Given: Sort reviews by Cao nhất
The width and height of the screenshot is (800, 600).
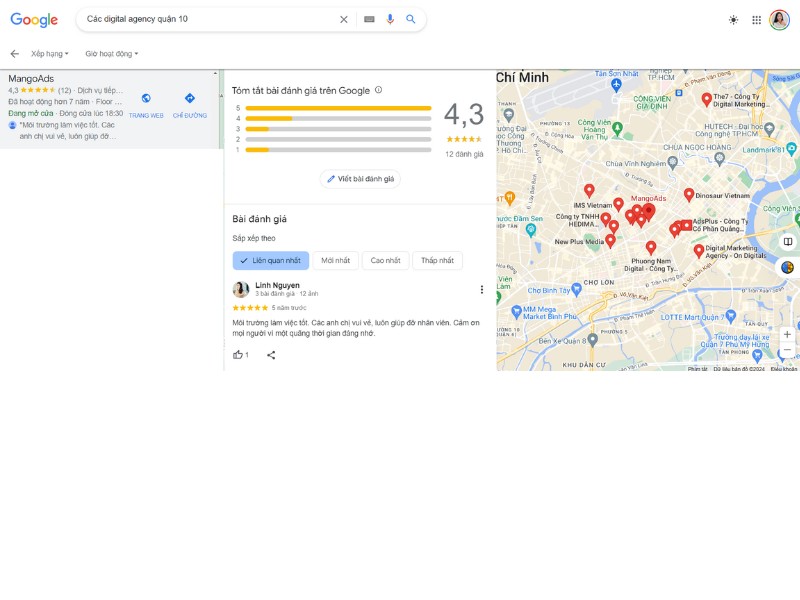Looking at the screenshot, I should click(385, 260).
